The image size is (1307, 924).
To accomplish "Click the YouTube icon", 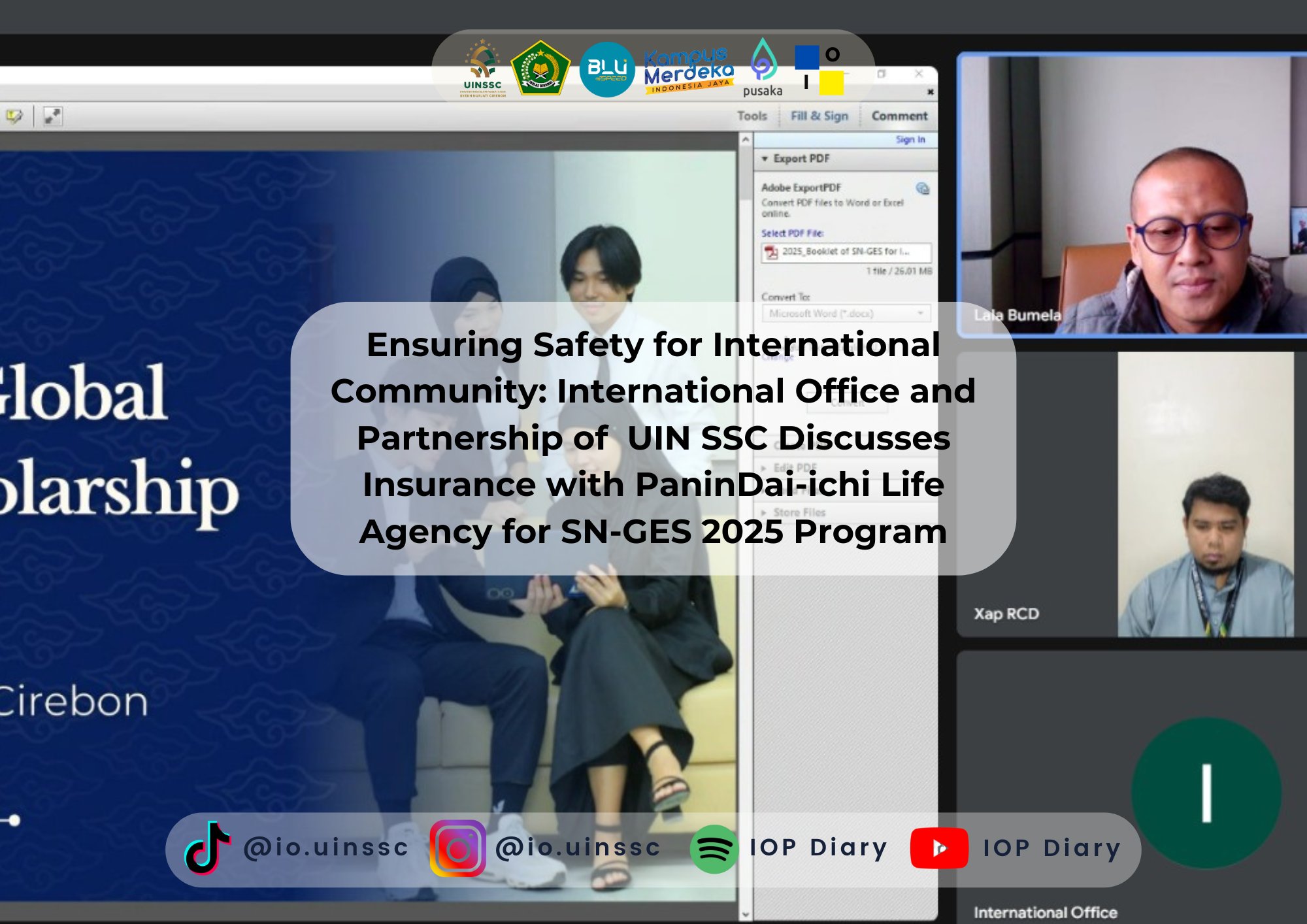I will click(x=939, y=848).
